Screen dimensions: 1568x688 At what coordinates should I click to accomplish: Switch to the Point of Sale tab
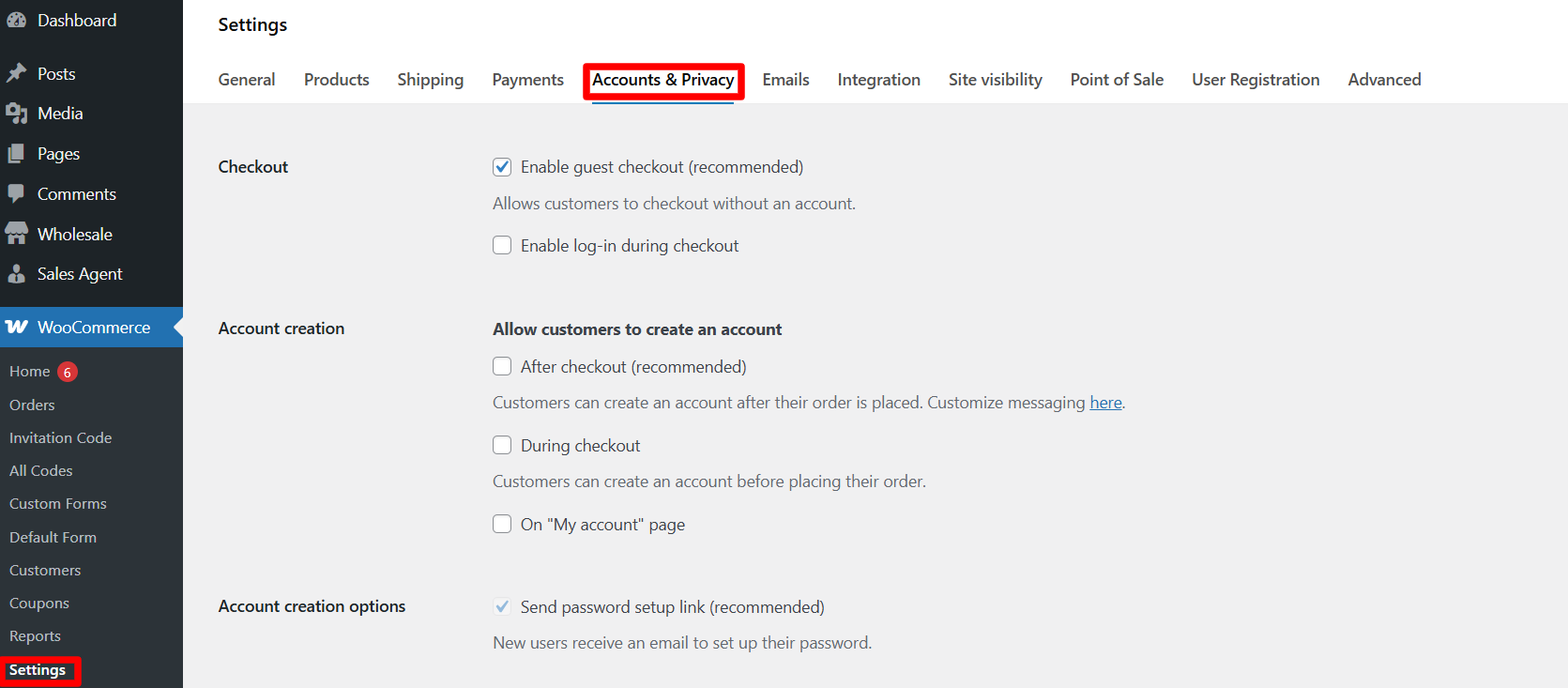1116,80
